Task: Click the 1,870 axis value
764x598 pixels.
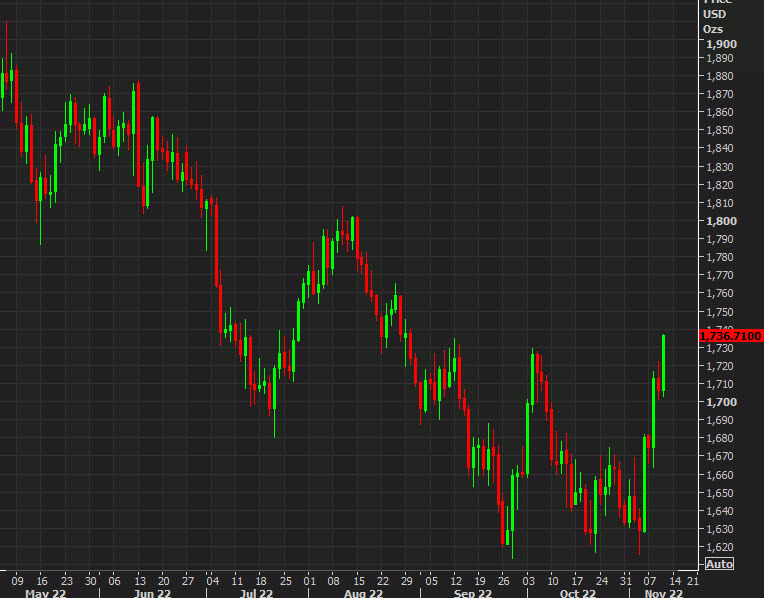Action: tap(720, 94)
